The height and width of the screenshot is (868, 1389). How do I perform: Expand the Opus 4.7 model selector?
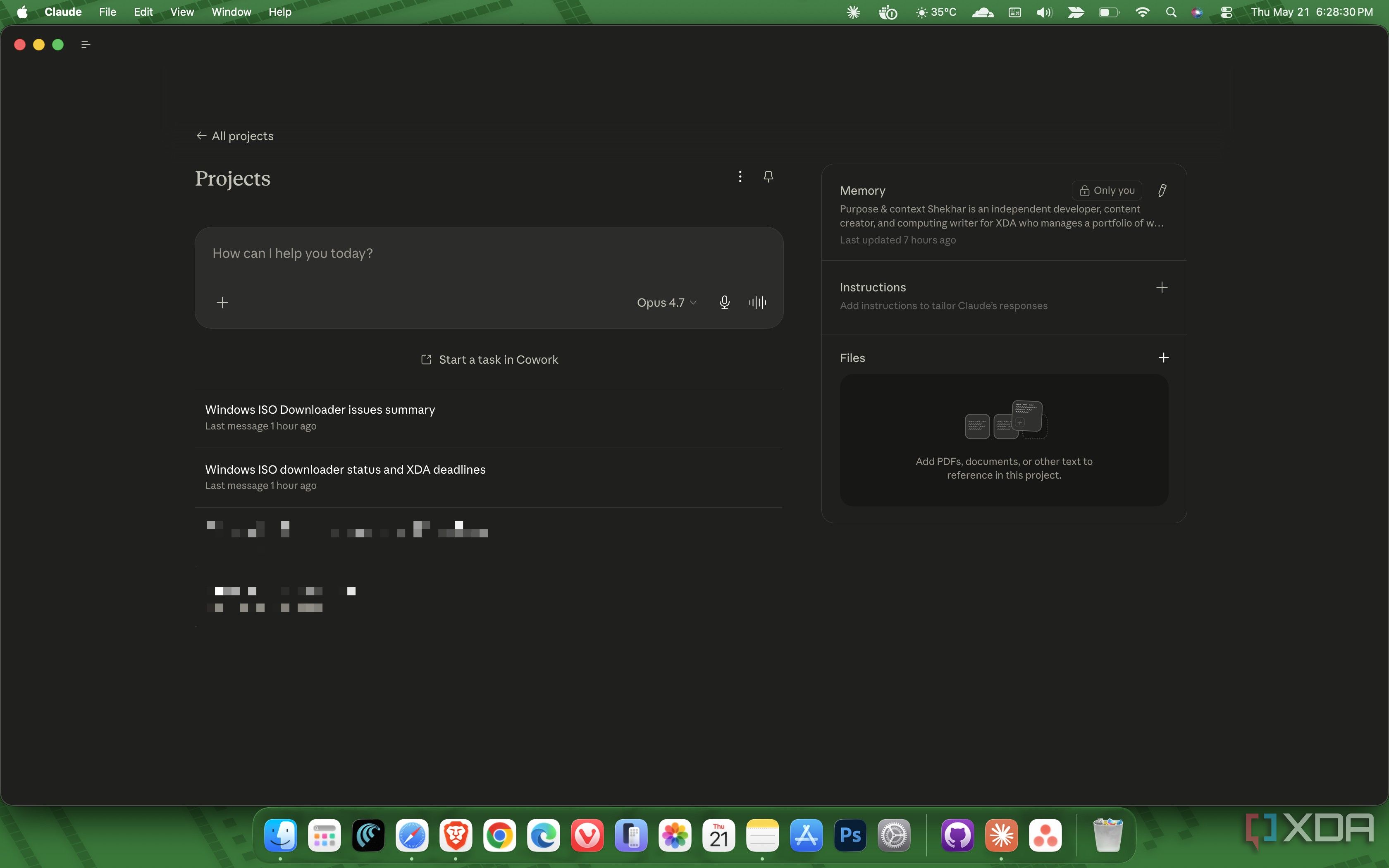click(x=666, y=303)
